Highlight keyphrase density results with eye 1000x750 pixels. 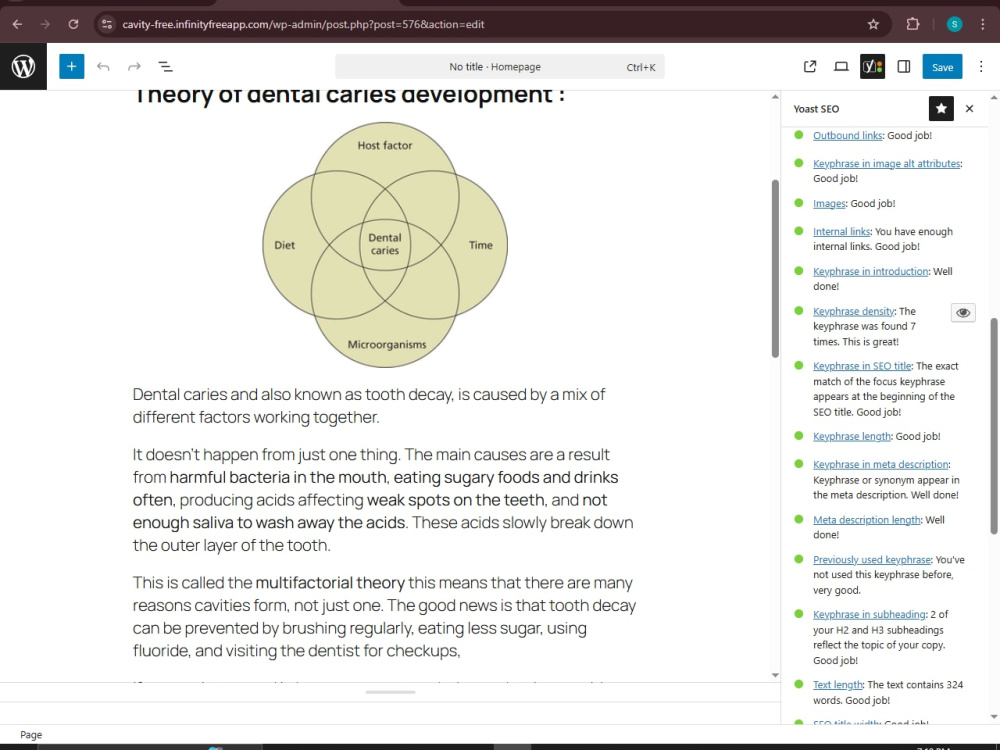point(963,312)
